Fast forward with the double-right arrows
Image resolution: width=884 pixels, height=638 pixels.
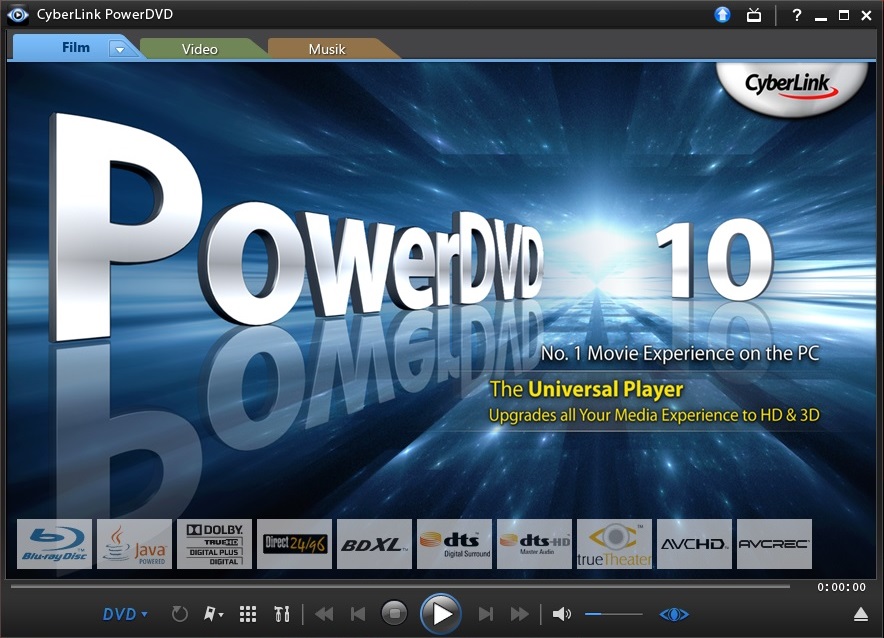(519, 614)
